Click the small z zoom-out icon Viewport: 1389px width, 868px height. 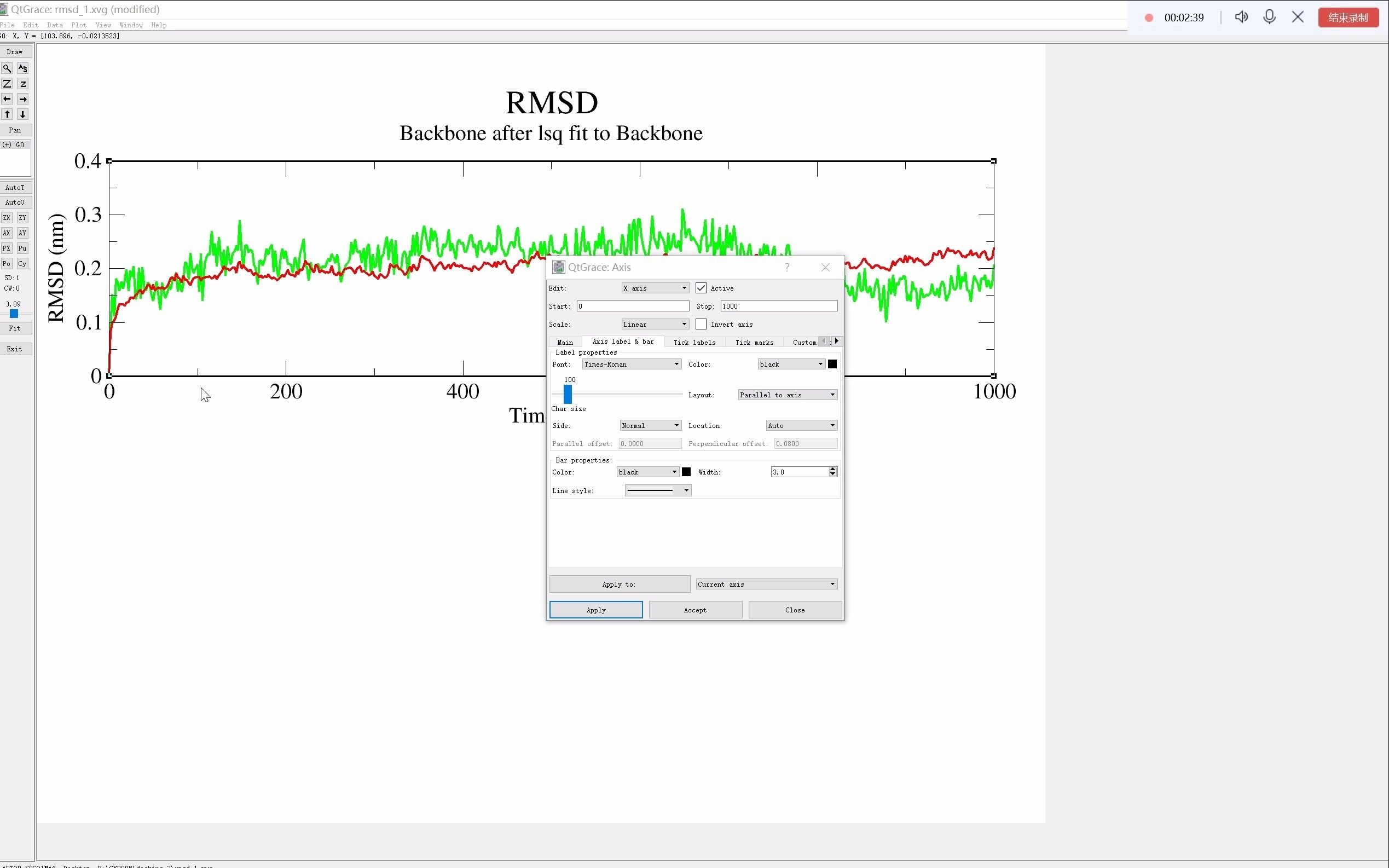click(x=23, y=84)
